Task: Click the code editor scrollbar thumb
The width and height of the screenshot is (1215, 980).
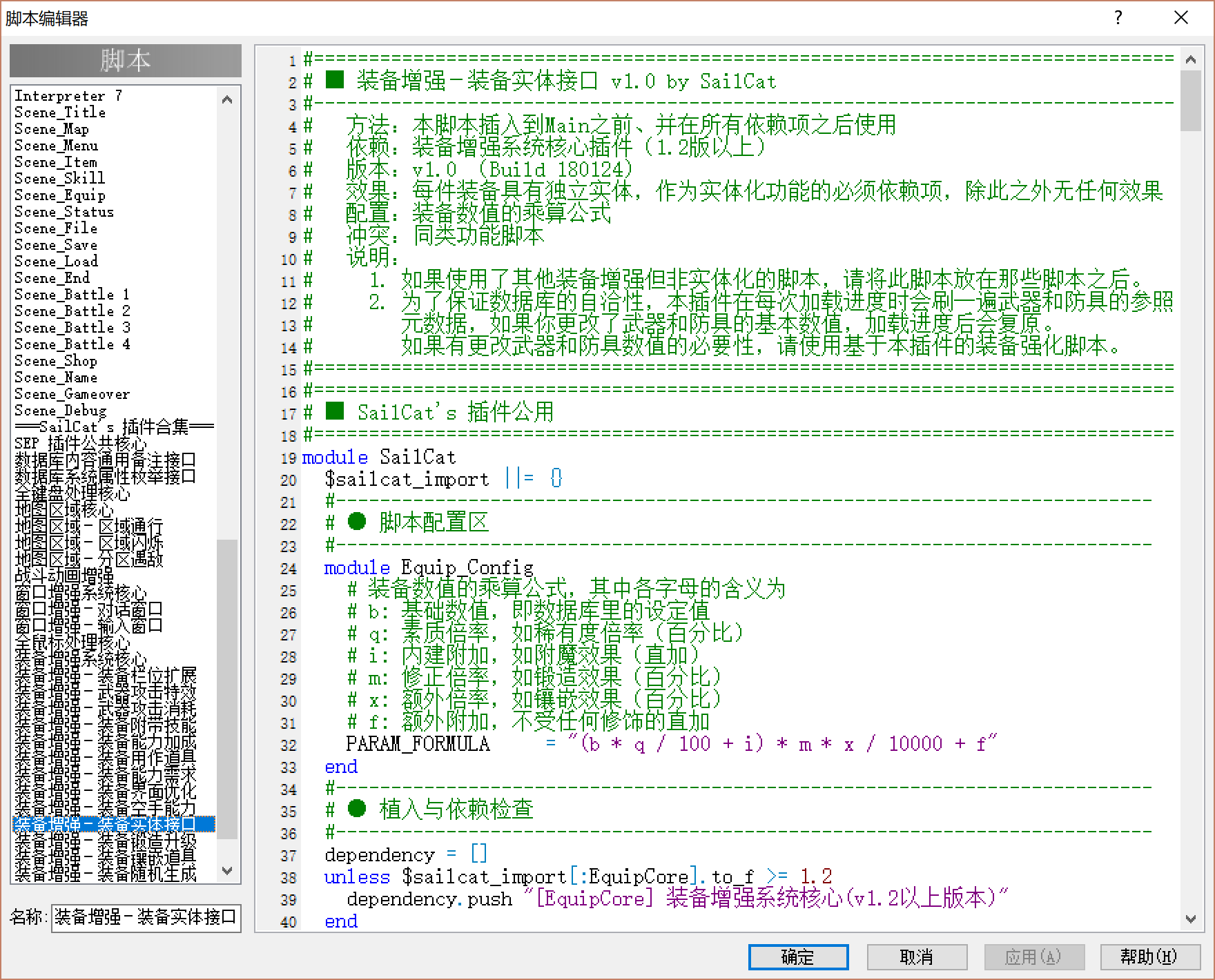Action: coord(1191,101)
